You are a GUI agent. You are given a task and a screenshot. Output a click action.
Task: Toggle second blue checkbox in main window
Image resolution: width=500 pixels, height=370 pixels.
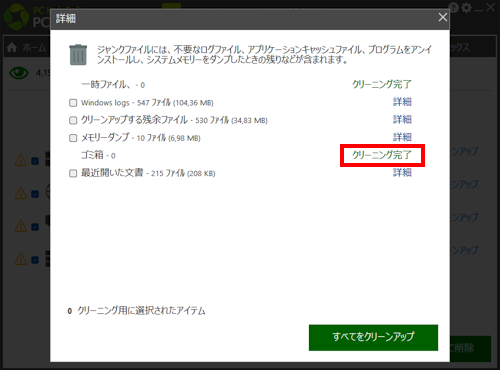coord(35,194)
